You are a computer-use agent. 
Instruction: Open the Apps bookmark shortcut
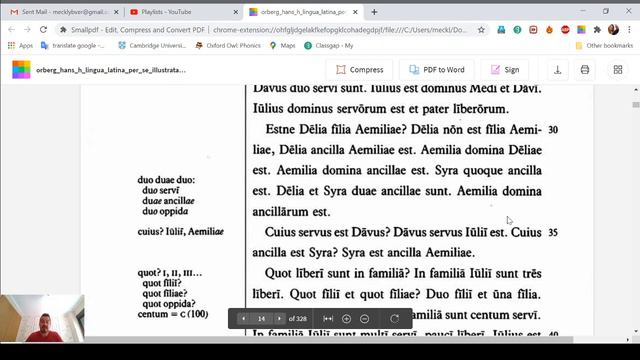tap(20, 46)
